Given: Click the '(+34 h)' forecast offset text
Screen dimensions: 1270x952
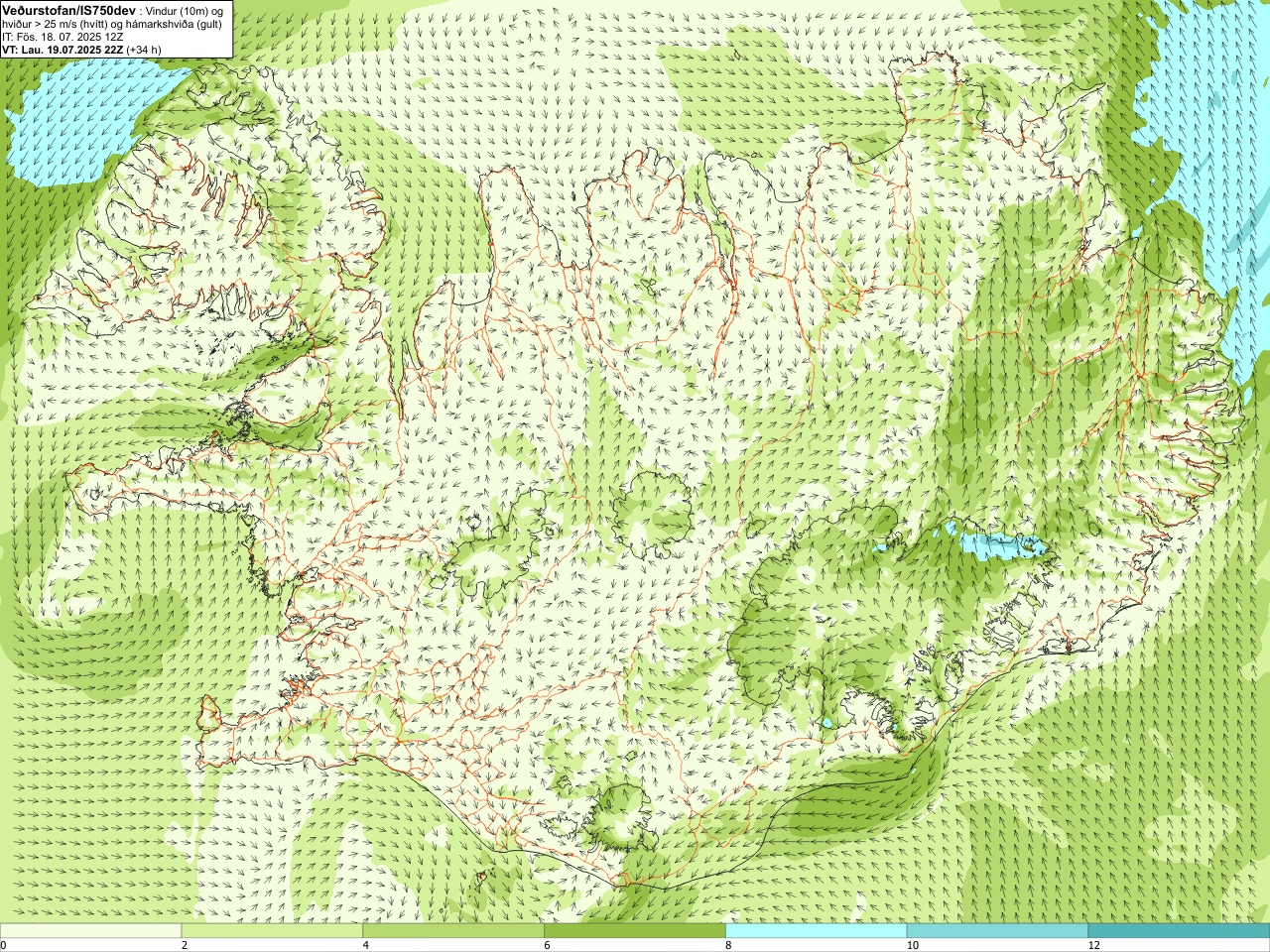Looking at the screenshot, I should (x=144, y=50).
